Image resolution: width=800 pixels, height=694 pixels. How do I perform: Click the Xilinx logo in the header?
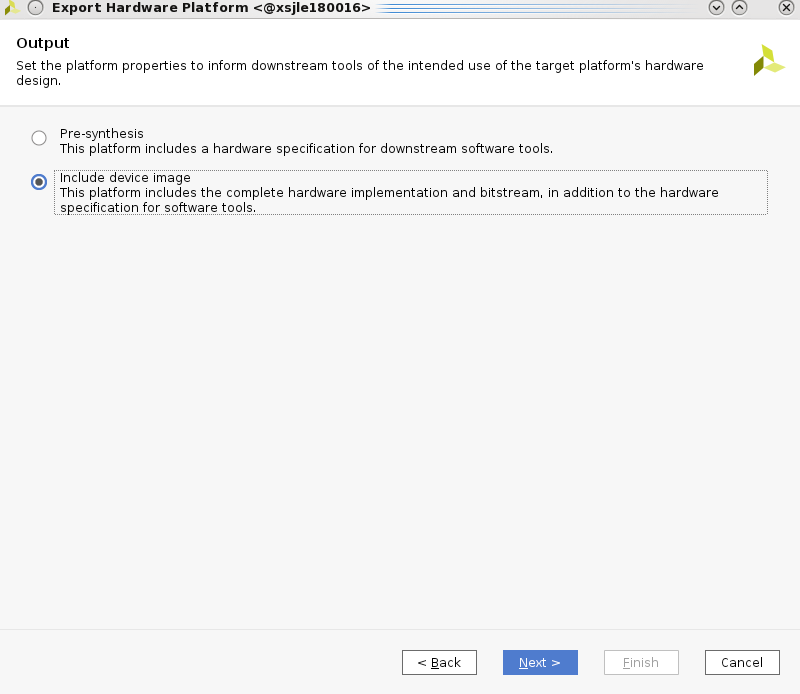click(x=768, y=60)
